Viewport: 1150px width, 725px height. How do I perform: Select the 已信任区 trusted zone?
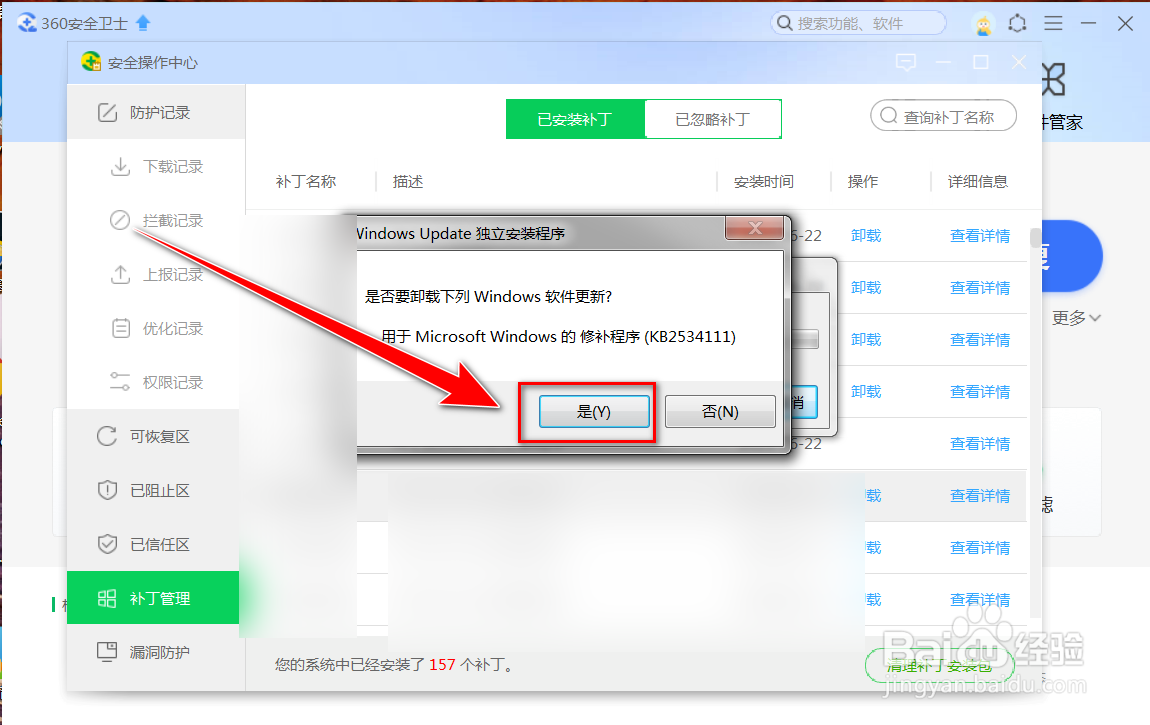coord(152,543)
